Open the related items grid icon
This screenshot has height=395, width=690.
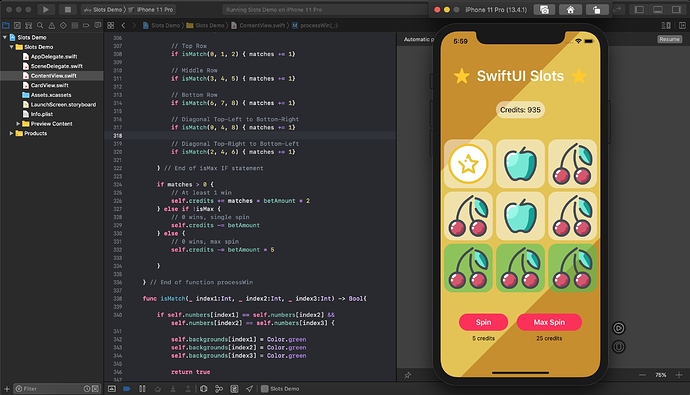tap(111, 26)
